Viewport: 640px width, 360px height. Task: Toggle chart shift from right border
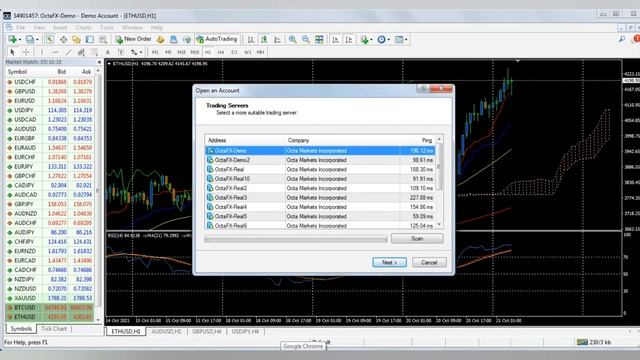[x=349, y=40]
